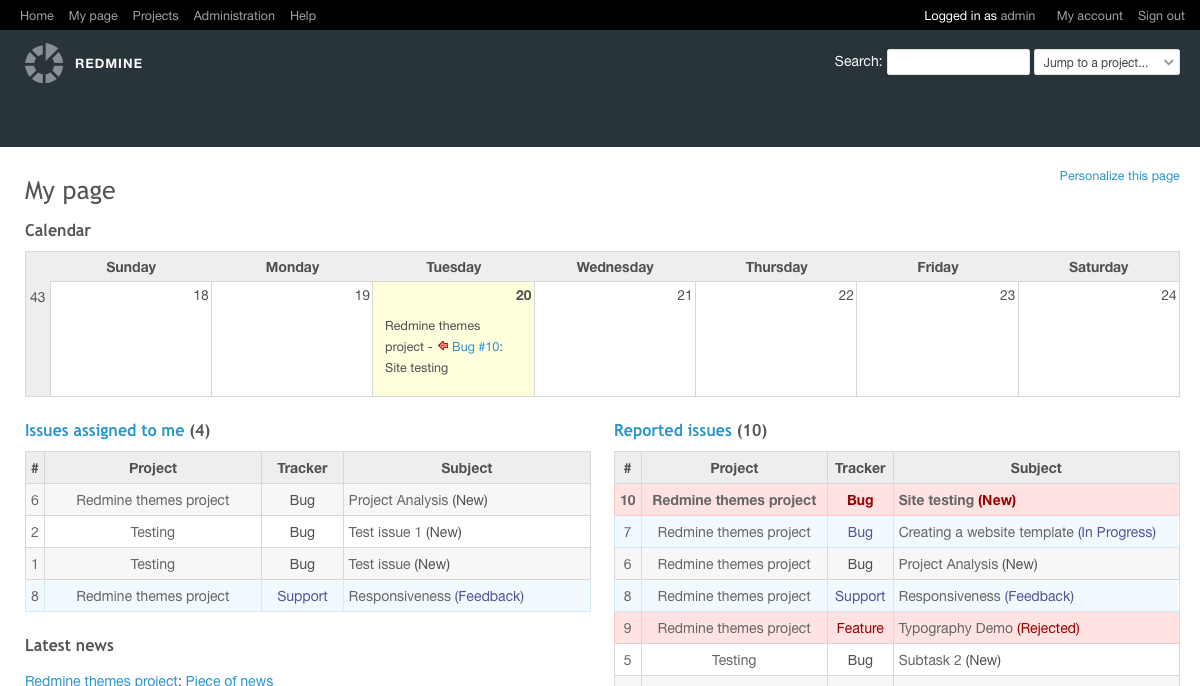Viewport: 1200px width, 686px height.
Task: Click Tracker column header in assigned issues
Action: pyautogui.click(x=302, y=468)
